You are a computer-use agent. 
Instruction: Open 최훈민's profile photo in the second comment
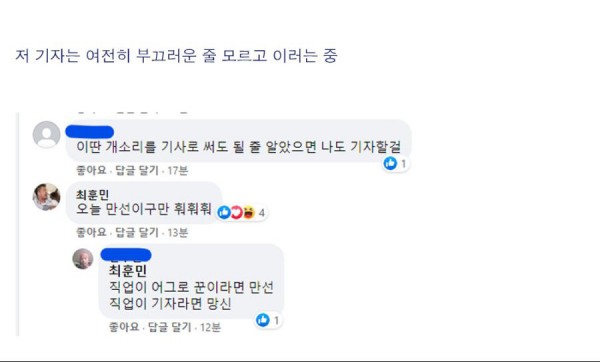[46, 197]
